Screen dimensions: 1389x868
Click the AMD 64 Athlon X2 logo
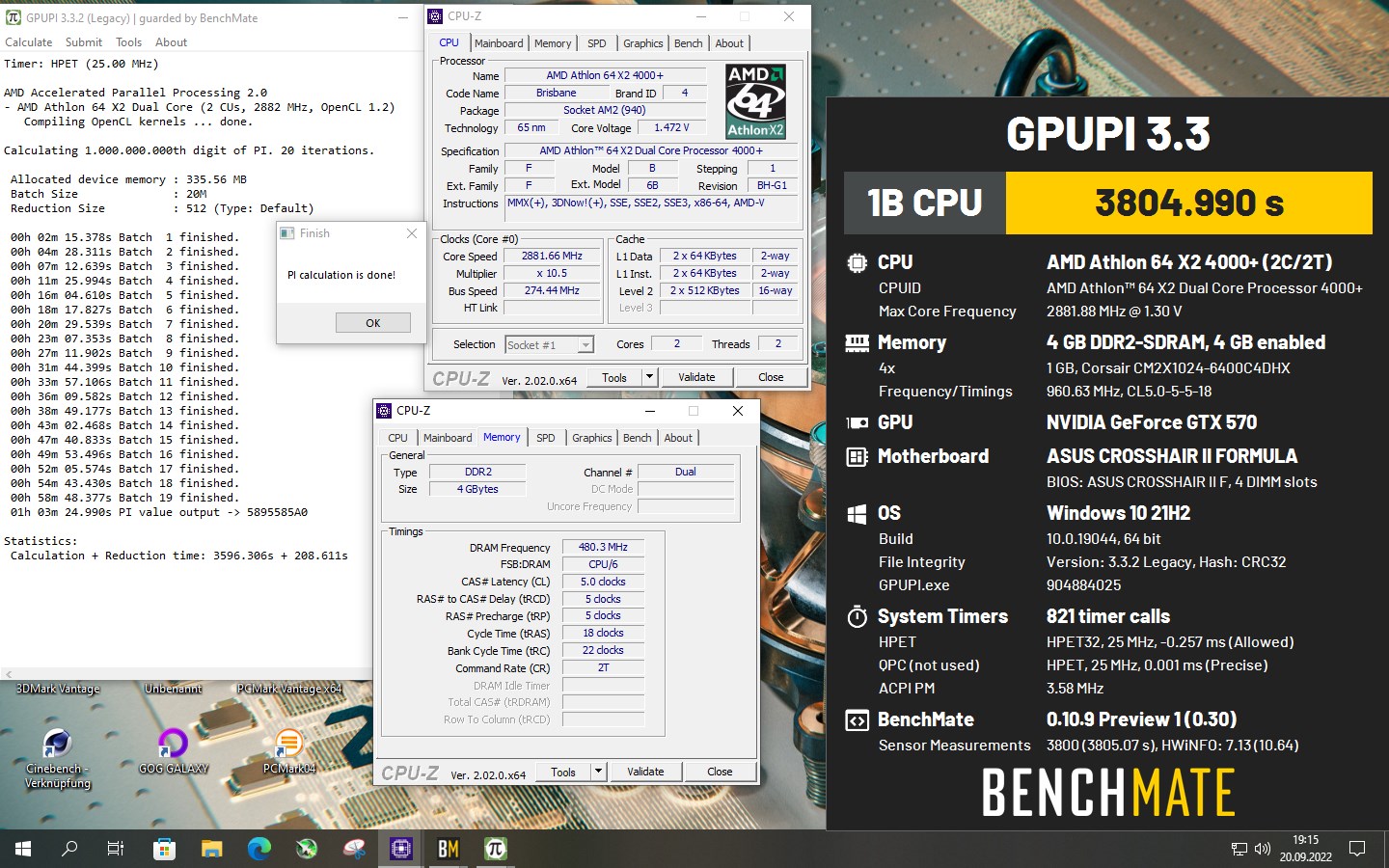coord(755,101)
